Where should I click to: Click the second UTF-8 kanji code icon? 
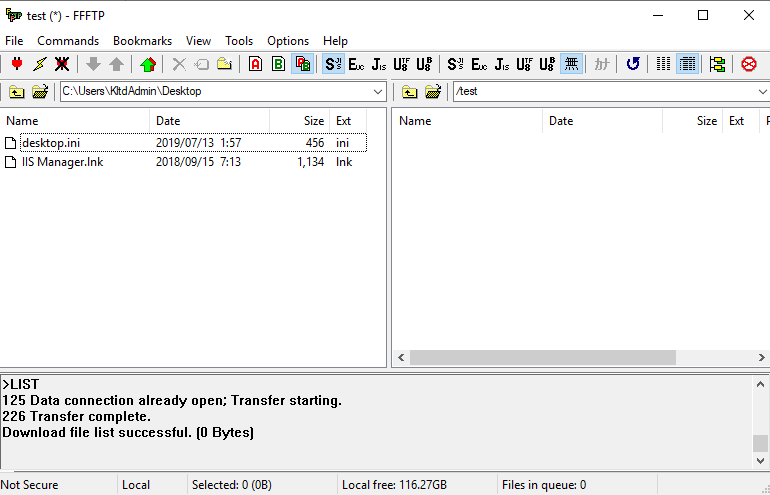coord(524,64)
